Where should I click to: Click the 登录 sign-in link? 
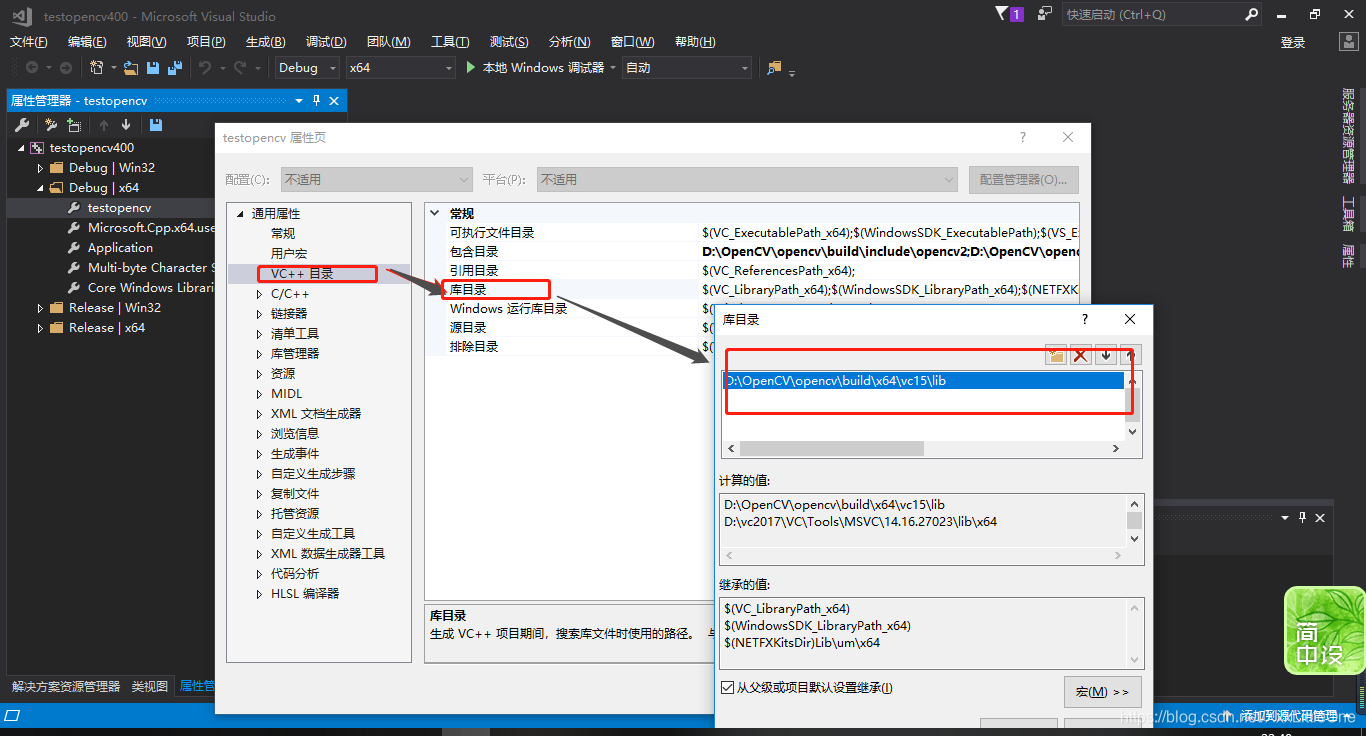(1293, 42)
